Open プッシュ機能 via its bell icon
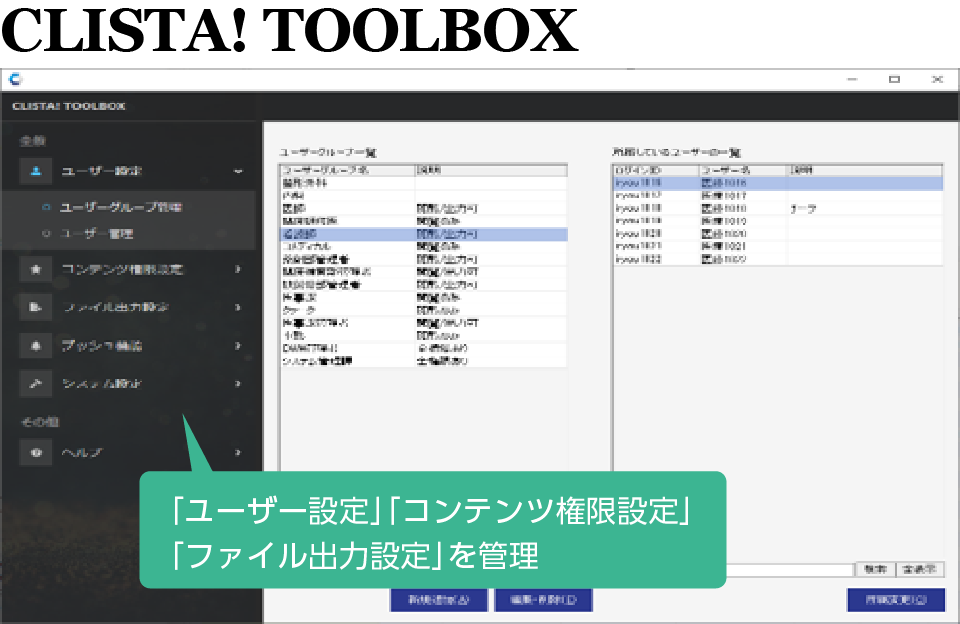This screenshot has height=624, width=960. coord(35,345)
